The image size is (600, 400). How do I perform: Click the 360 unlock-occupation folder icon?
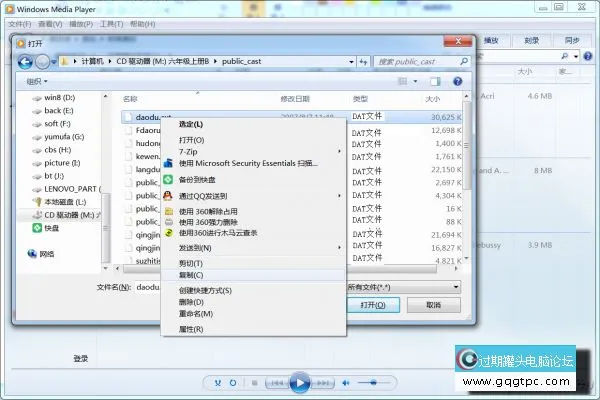point(169,211)
